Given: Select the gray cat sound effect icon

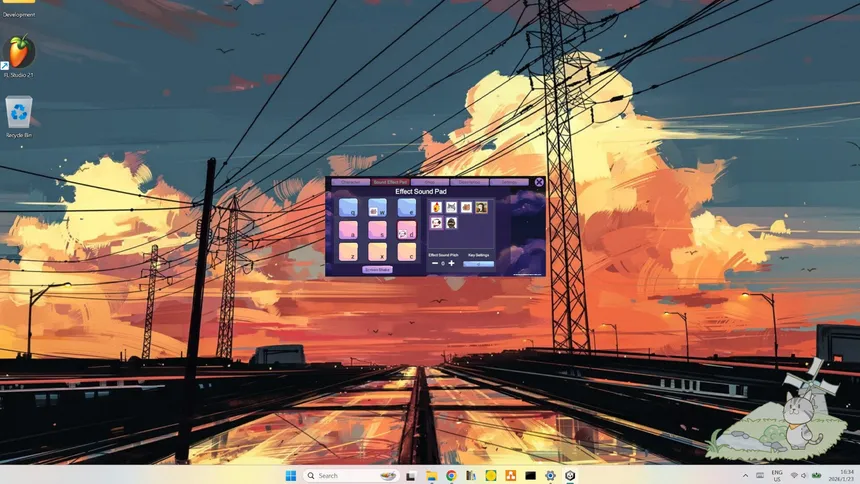Looking at the screenshot, I should (451, 207).
